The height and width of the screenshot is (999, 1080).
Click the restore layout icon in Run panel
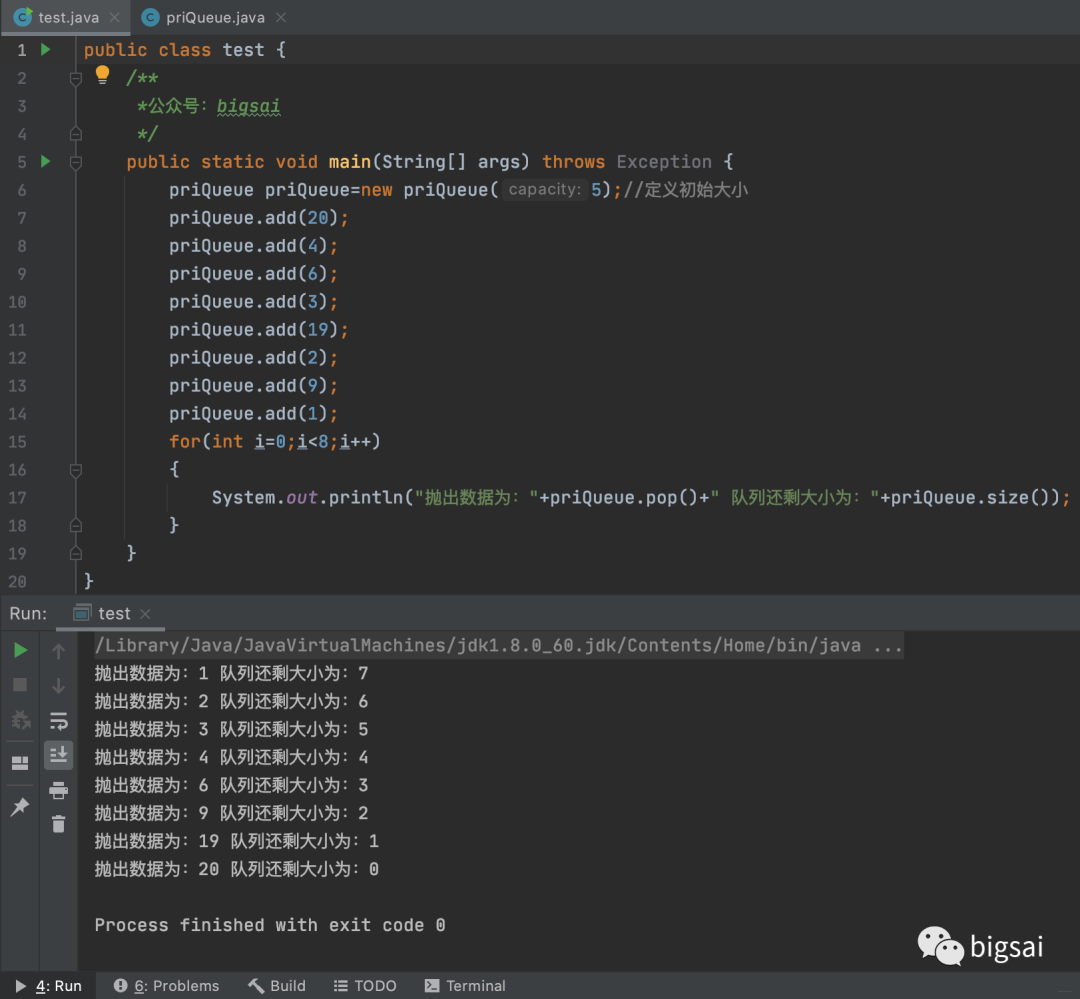(x=20, y=763)
